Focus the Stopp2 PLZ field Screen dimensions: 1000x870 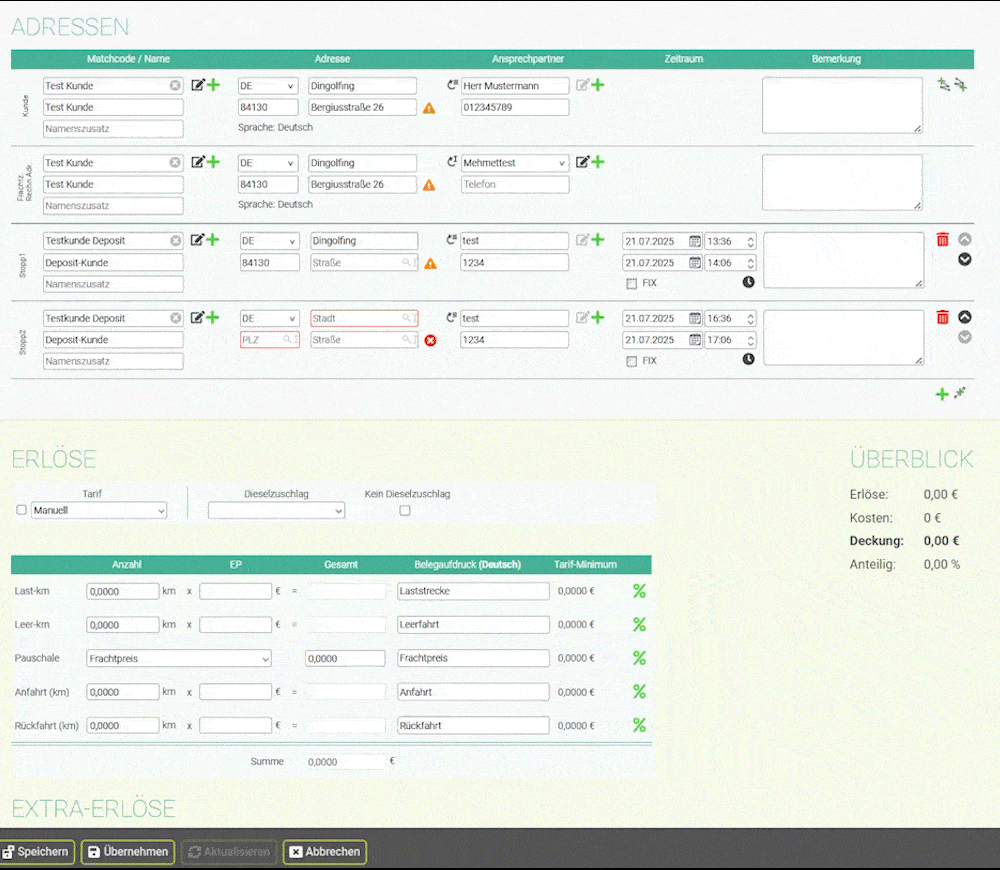pyautogui.click(x=270, y=340)
